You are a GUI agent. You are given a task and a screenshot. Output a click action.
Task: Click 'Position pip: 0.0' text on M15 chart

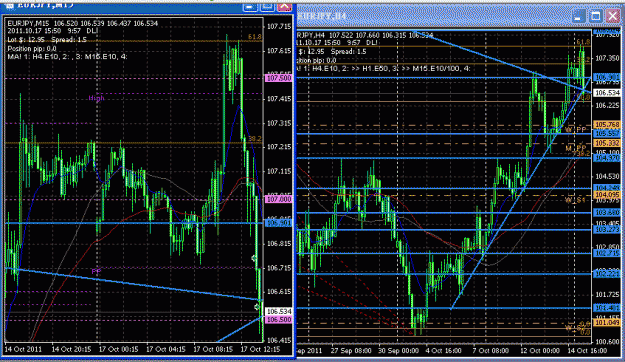(32, 48)
